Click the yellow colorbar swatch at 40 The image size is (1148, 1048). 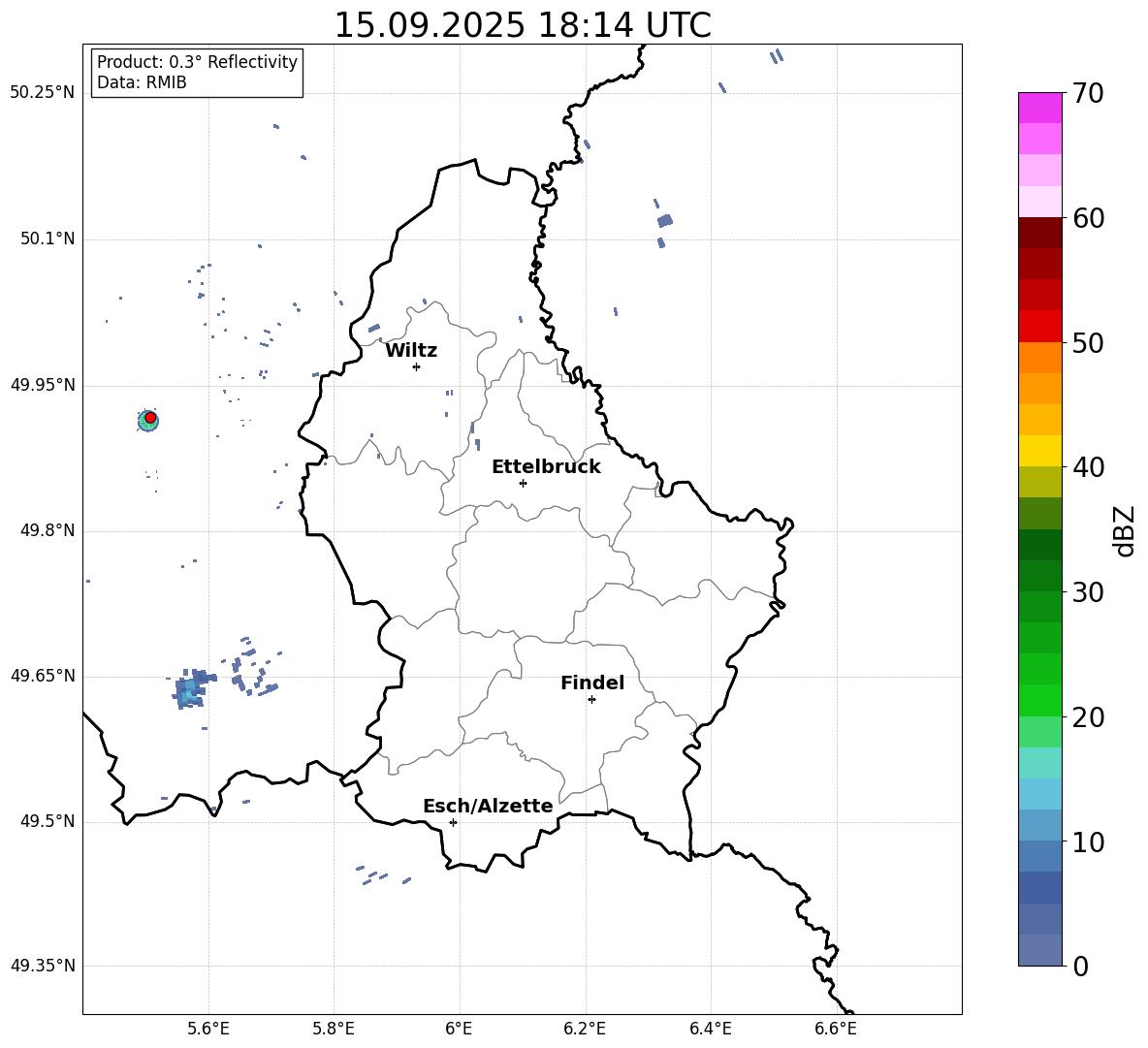click(x=1039, y=451)
